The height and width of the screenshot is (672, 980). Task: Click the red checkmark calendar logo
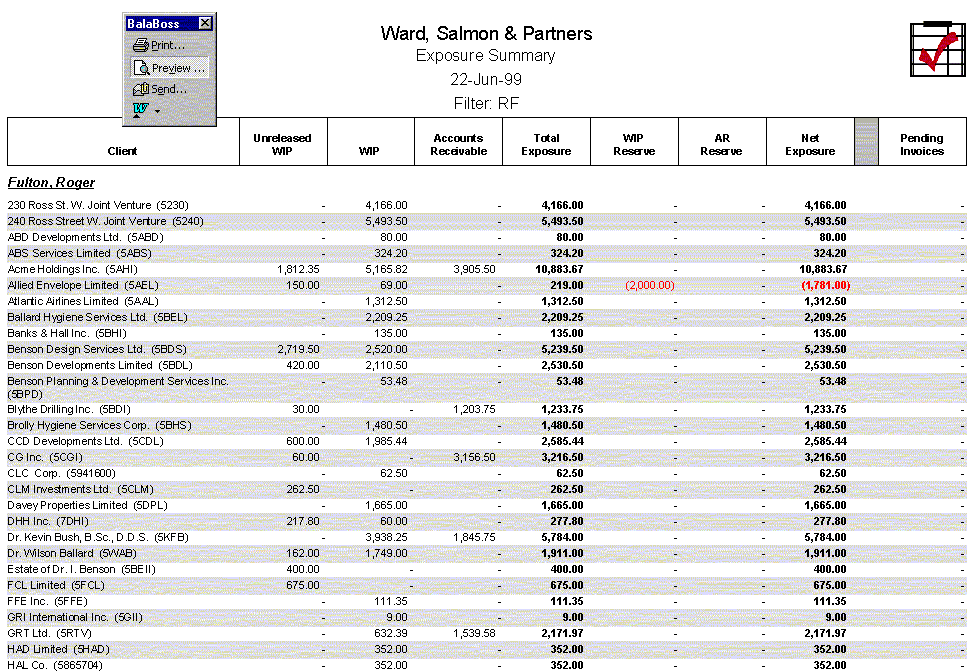[938, 49]
